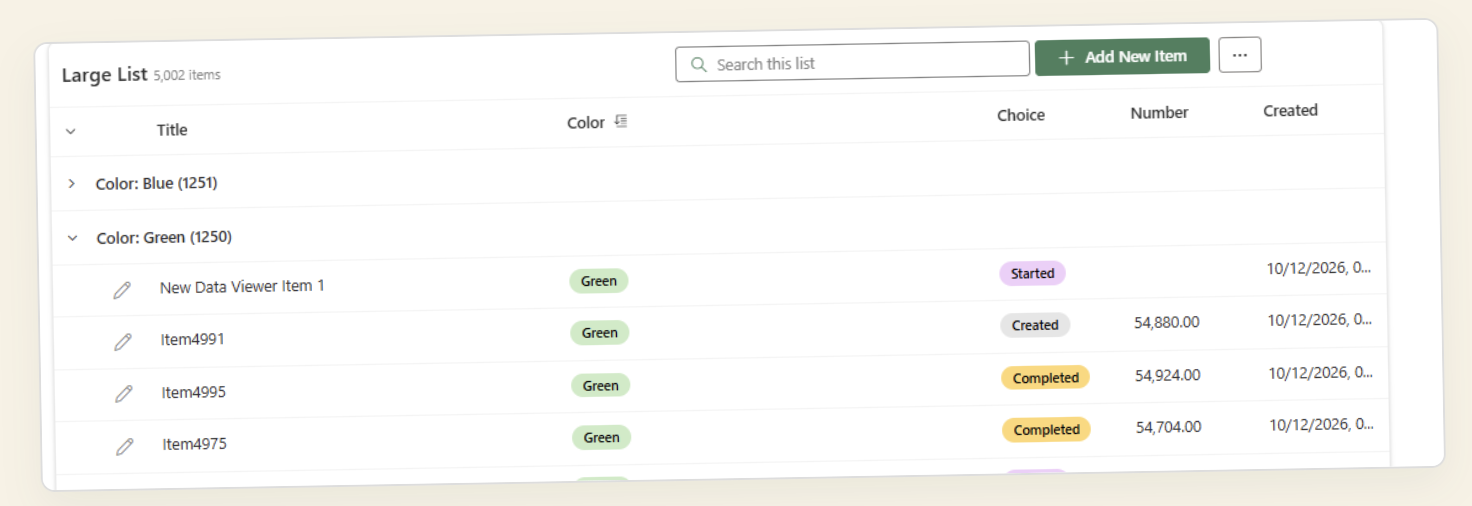Click the Green tag in Item4975 row

click(602, 437)
